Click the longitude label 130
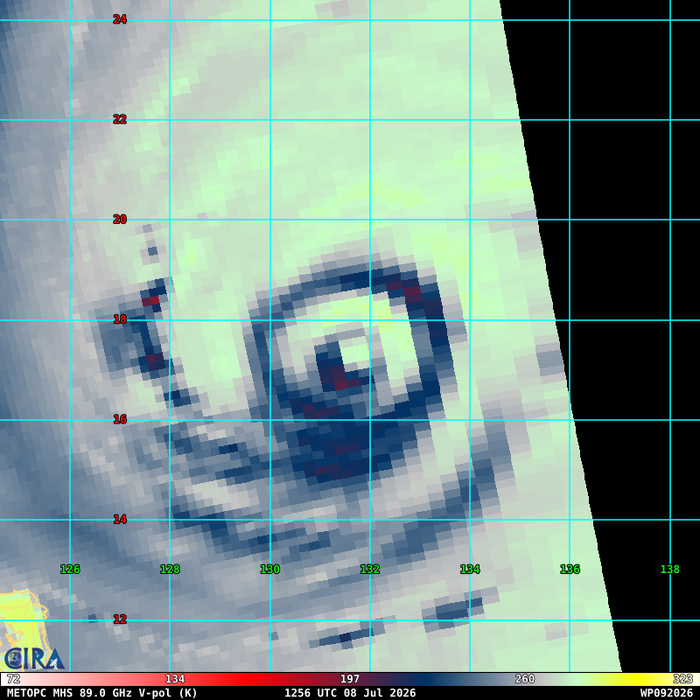Screen dimensions: 700x700 click(270, 569)
